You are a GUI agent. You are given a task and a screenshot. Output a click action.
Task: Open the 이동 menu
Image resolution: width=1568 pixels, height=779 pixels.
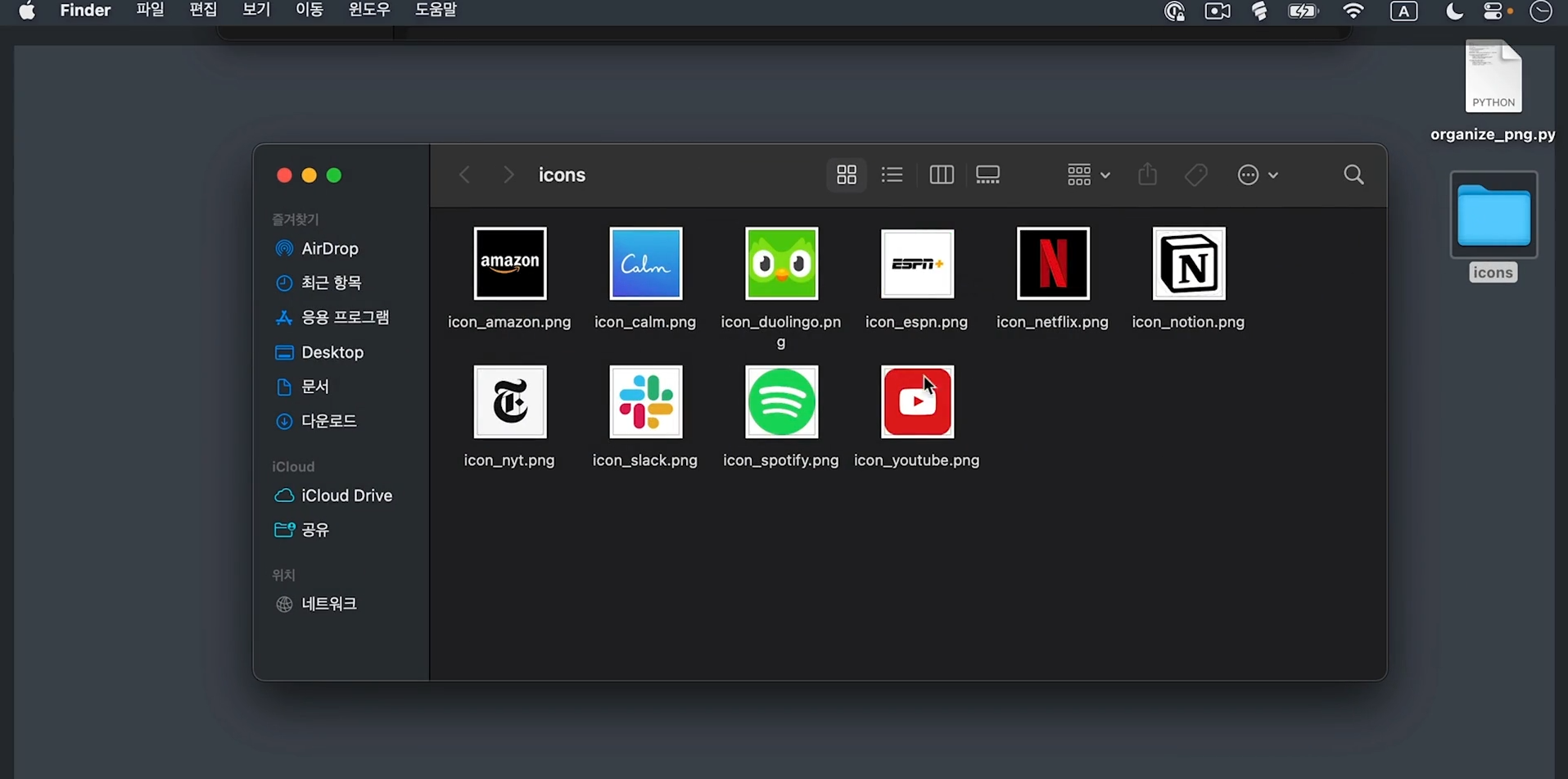[309, 11]
